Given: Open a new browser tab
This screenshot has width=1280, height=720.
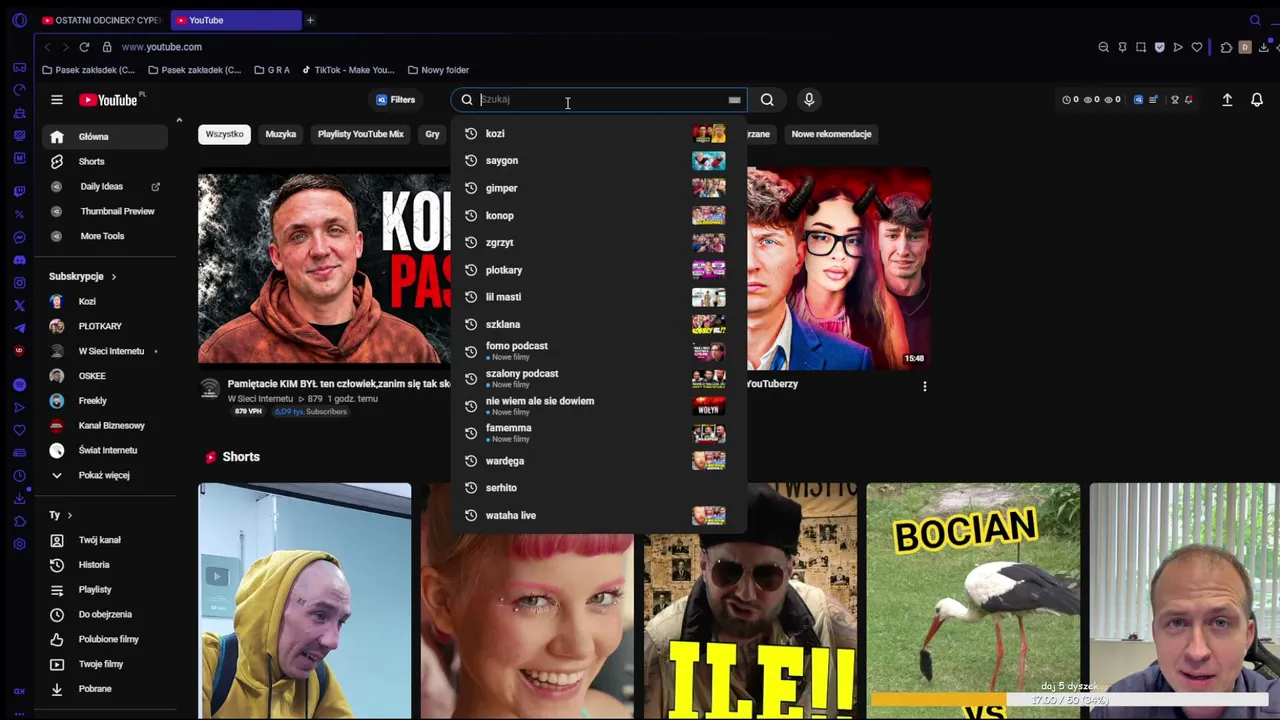Looking at the screenshot, I should pos(310,20).
